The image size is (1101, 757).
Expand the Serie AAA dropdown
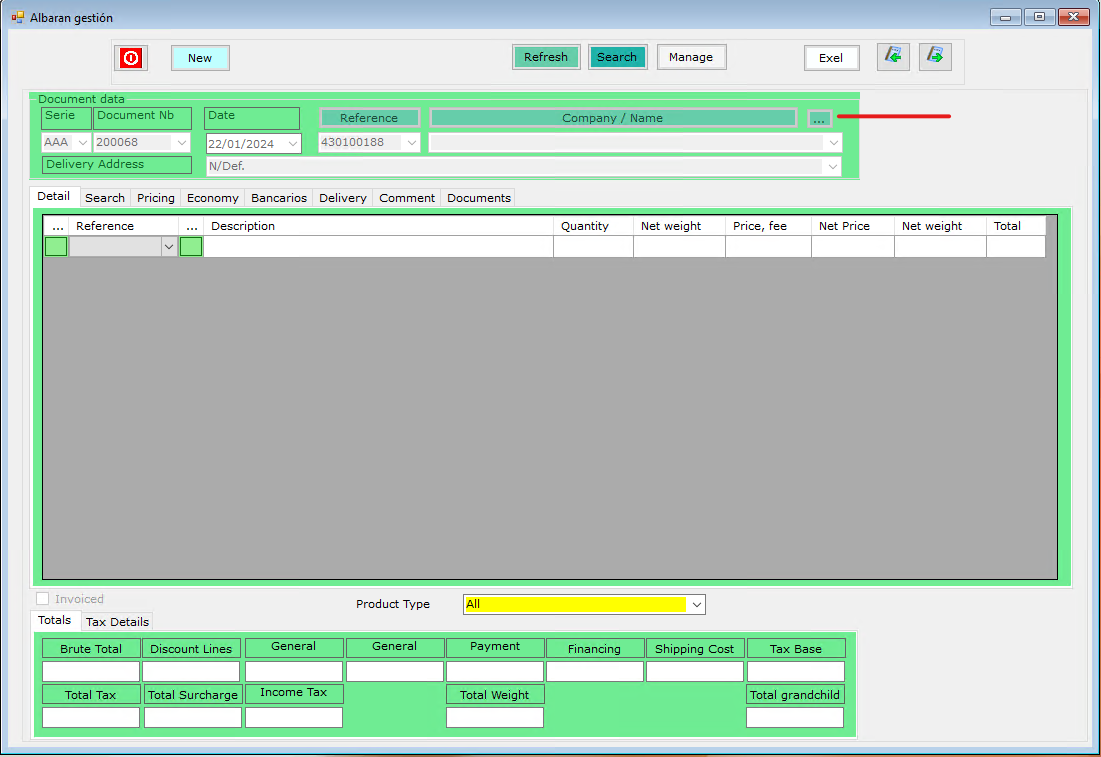point(82,143)
